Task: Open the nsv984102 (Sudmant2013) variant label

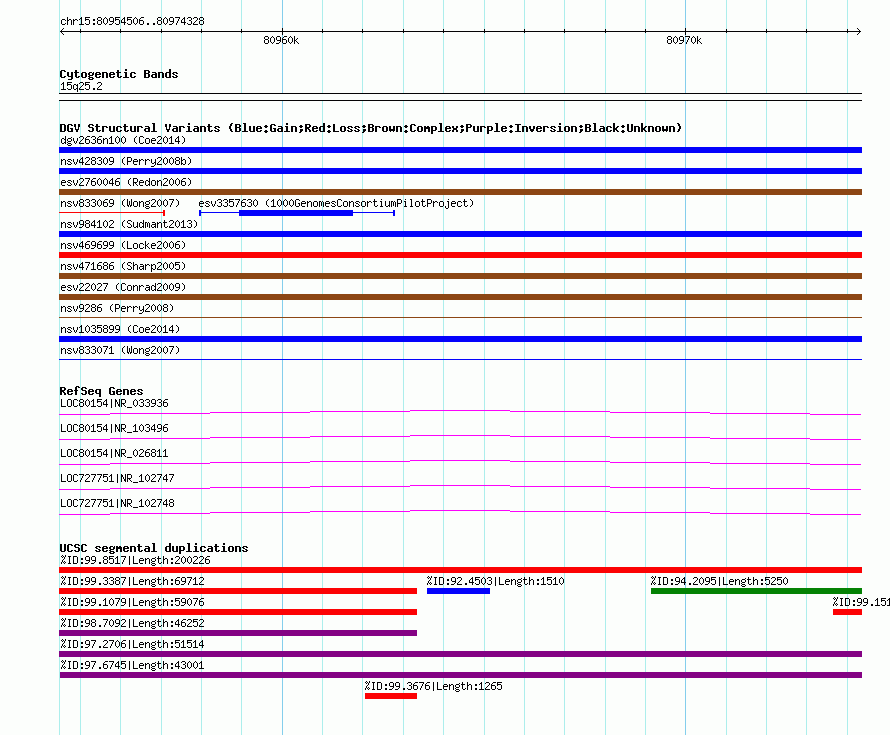Action: pos(129,224)
